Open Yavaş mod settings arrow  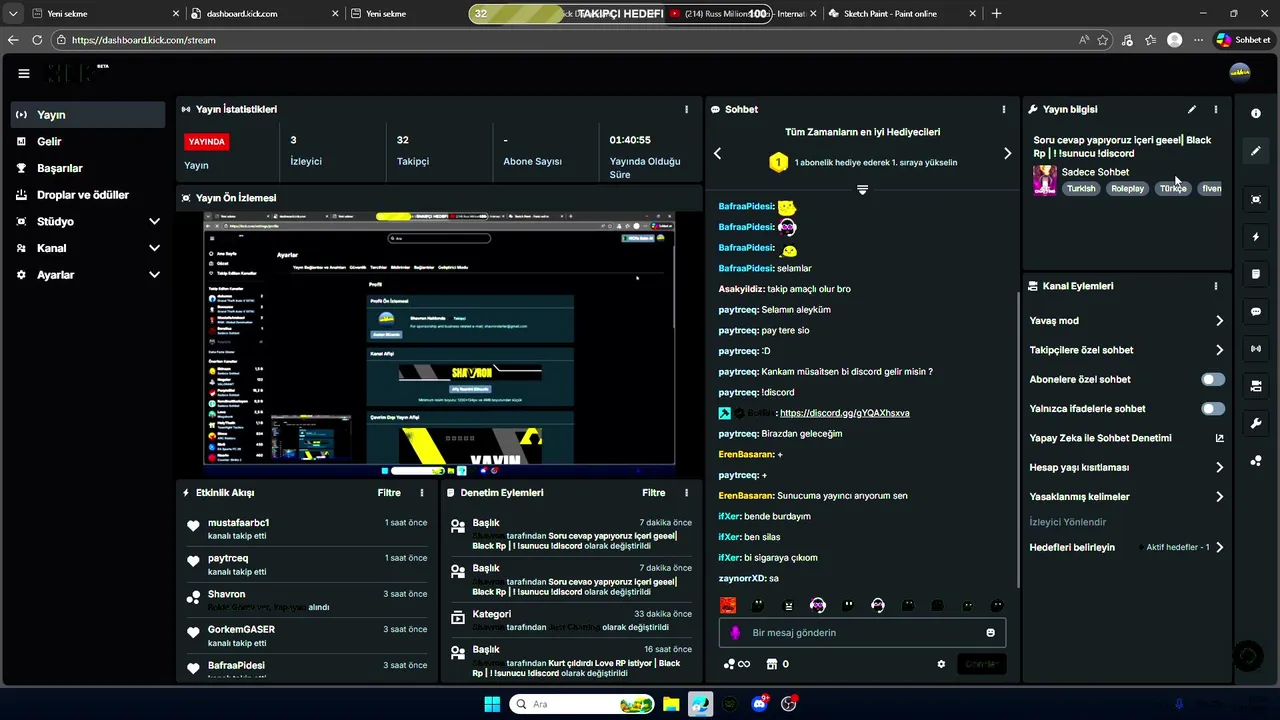coord(1219,321)
